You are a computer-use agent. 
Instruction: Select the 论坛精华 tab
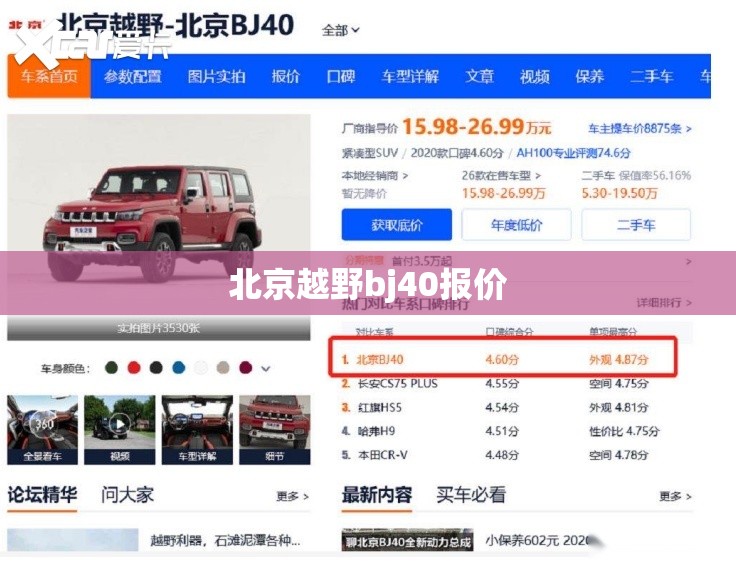42,495
